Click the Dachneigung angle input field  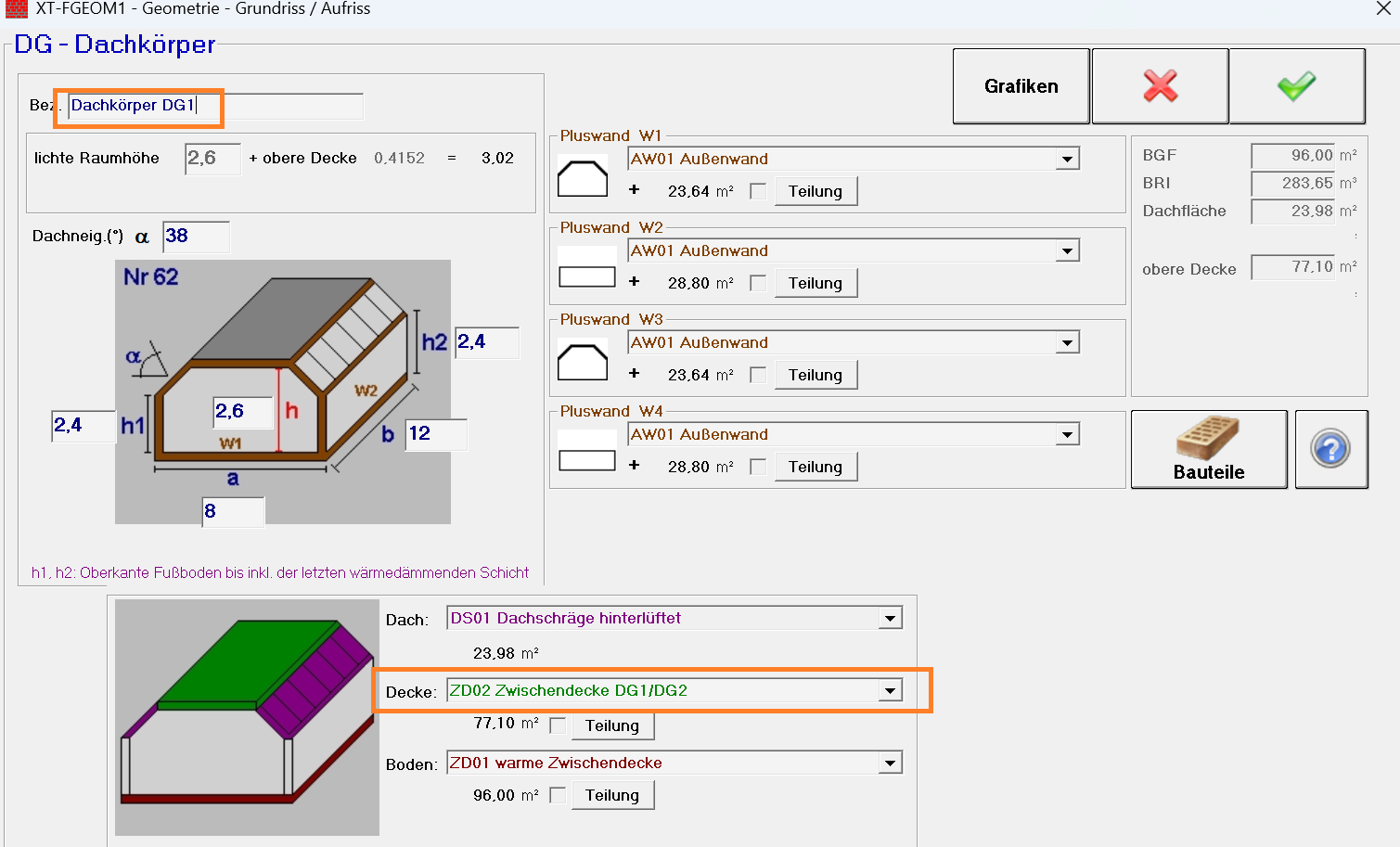196,237
